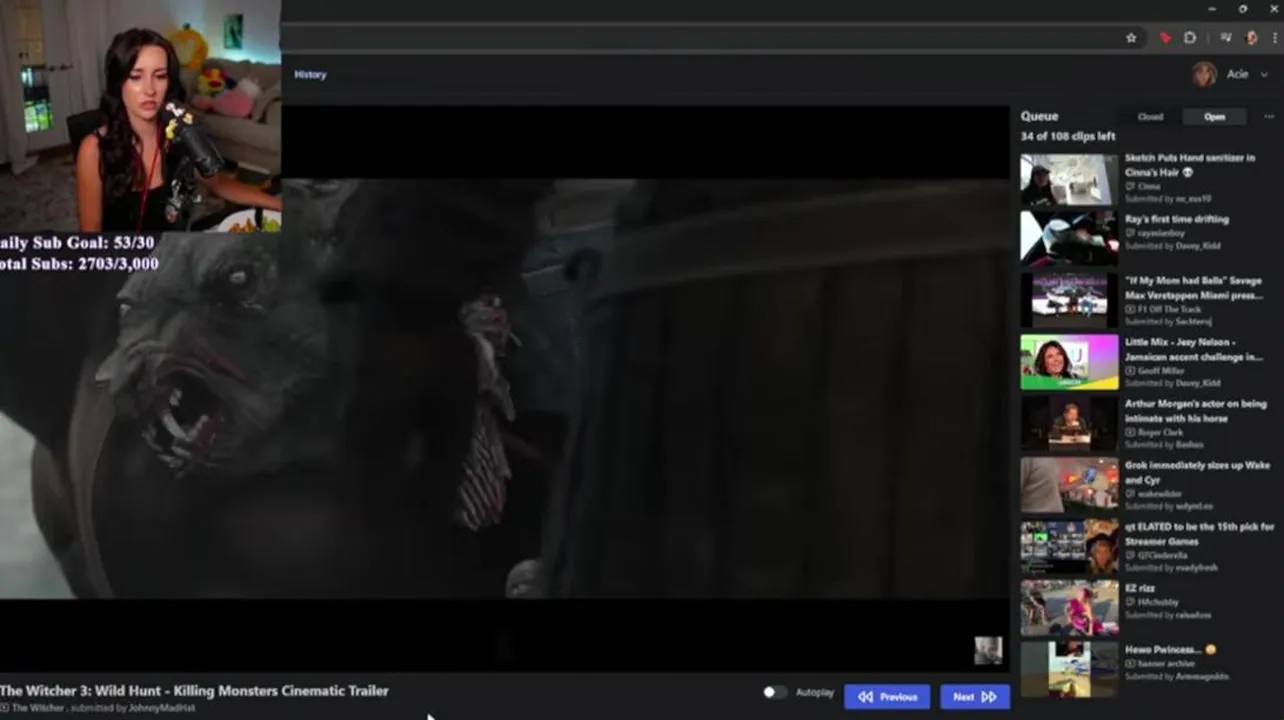Set the queue to Closed

[1150, 117]
